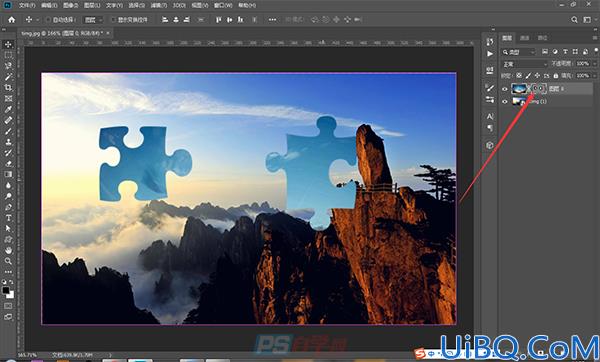Click the top layer's vector mask thumbnail

click(539, 89)
